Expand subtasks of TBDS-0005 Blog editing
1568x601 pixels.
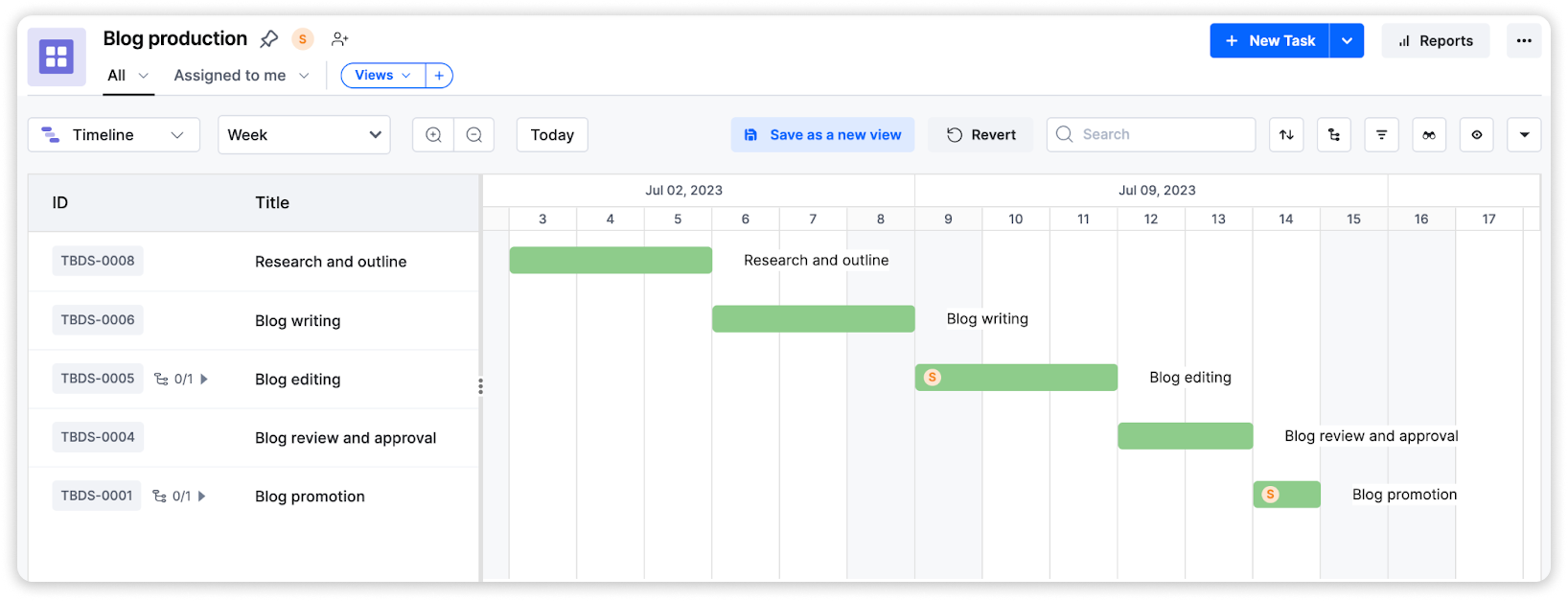pos(204,380)
